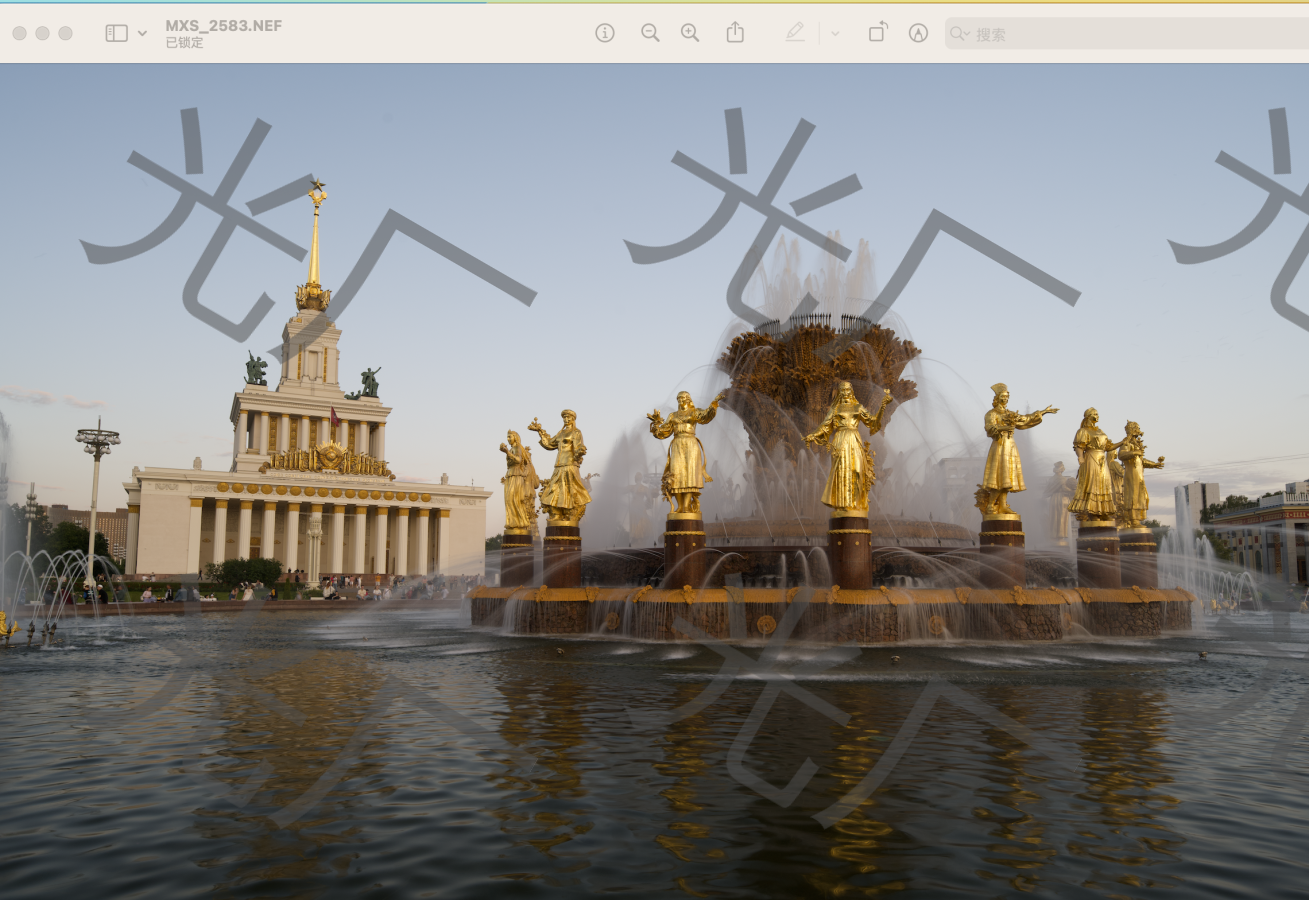Expand the sidebar view options chevron
The width and height of the screenshot is (1309, 900).
[x=142, y=33]
